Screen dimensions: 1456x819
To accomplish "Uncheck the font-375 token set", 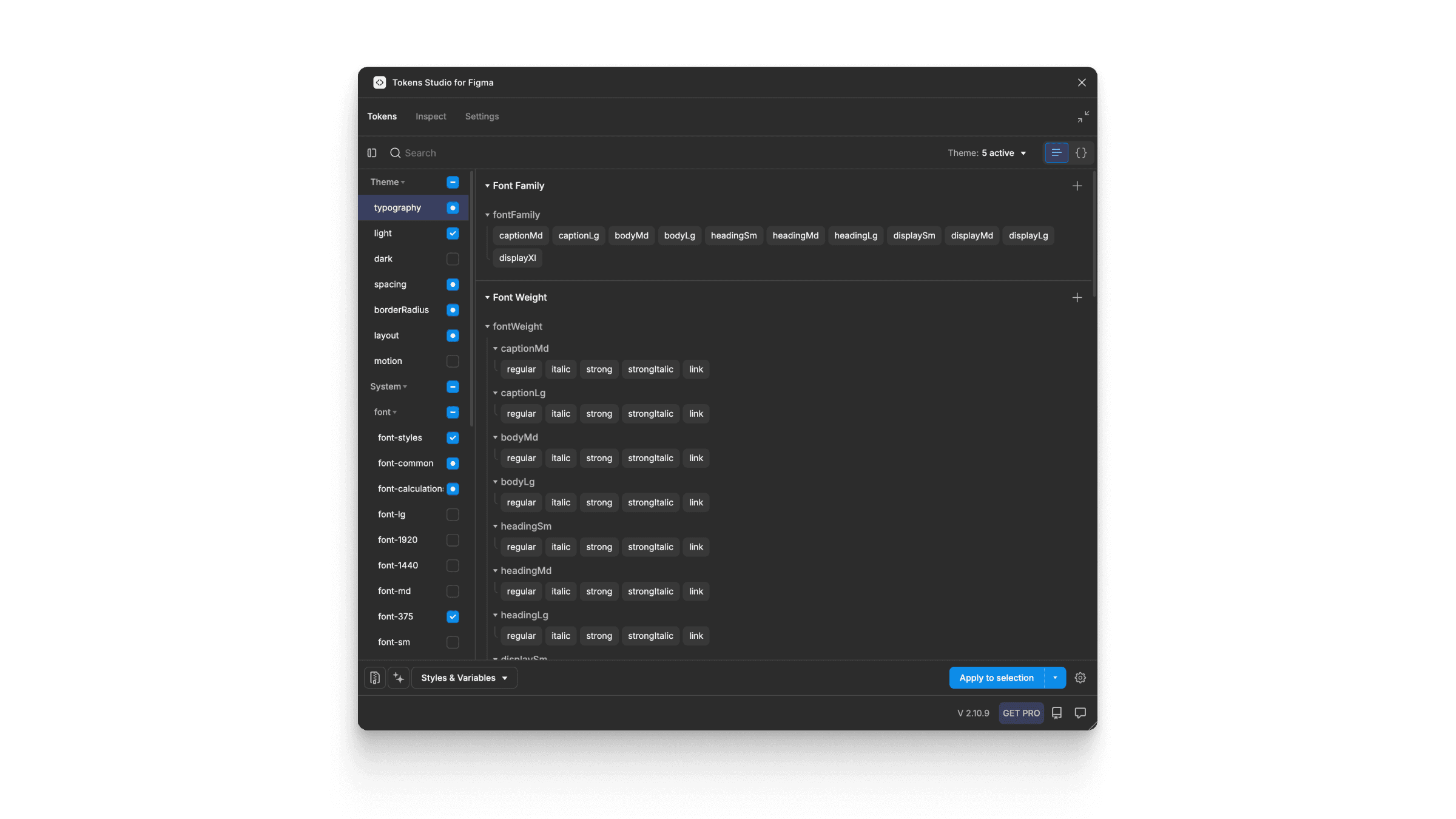I will (x=453, y=616).
